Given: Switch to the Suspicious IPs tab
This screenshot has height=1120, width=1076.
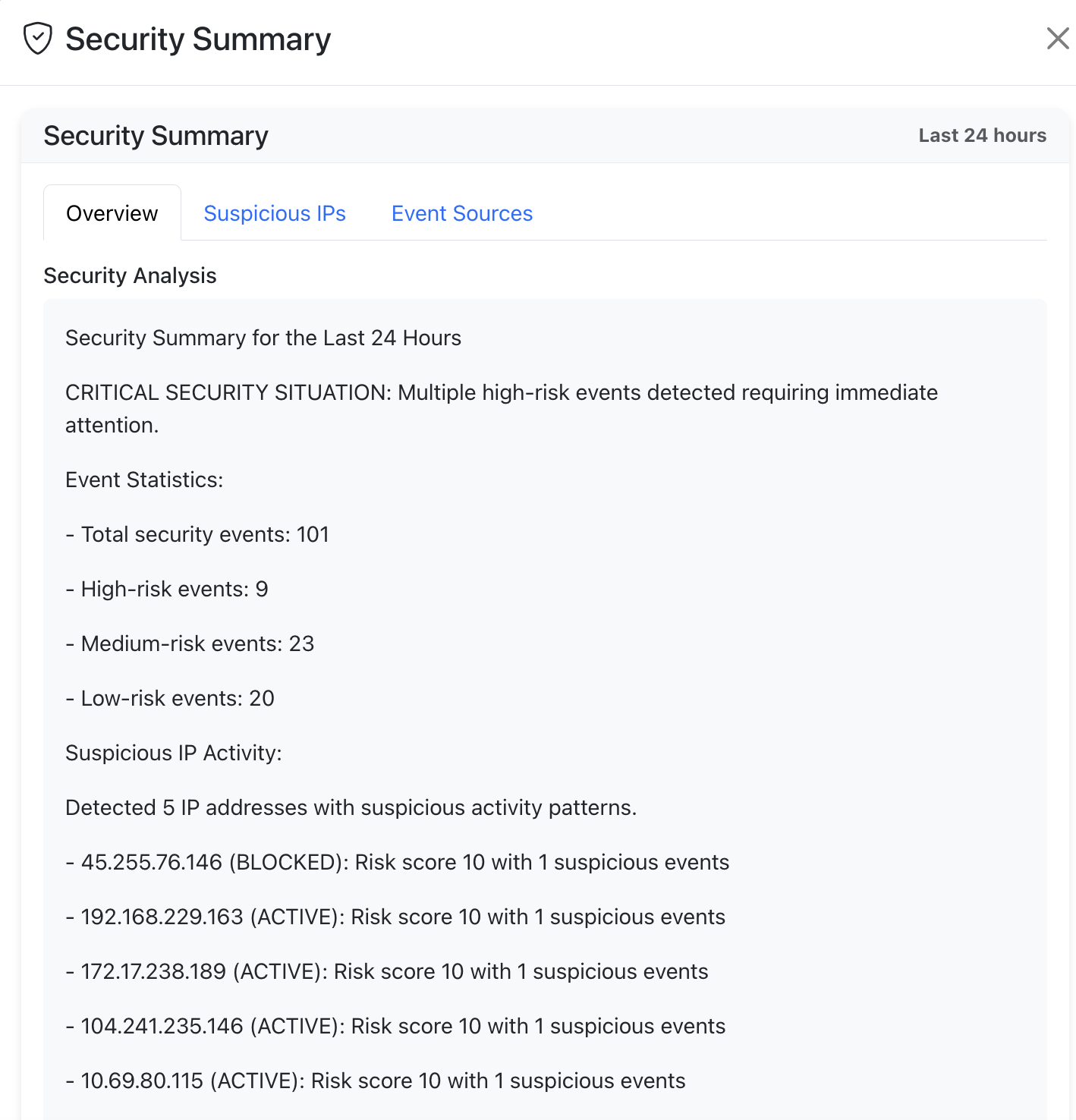Looking at the screenshot, I should point(275,213).
